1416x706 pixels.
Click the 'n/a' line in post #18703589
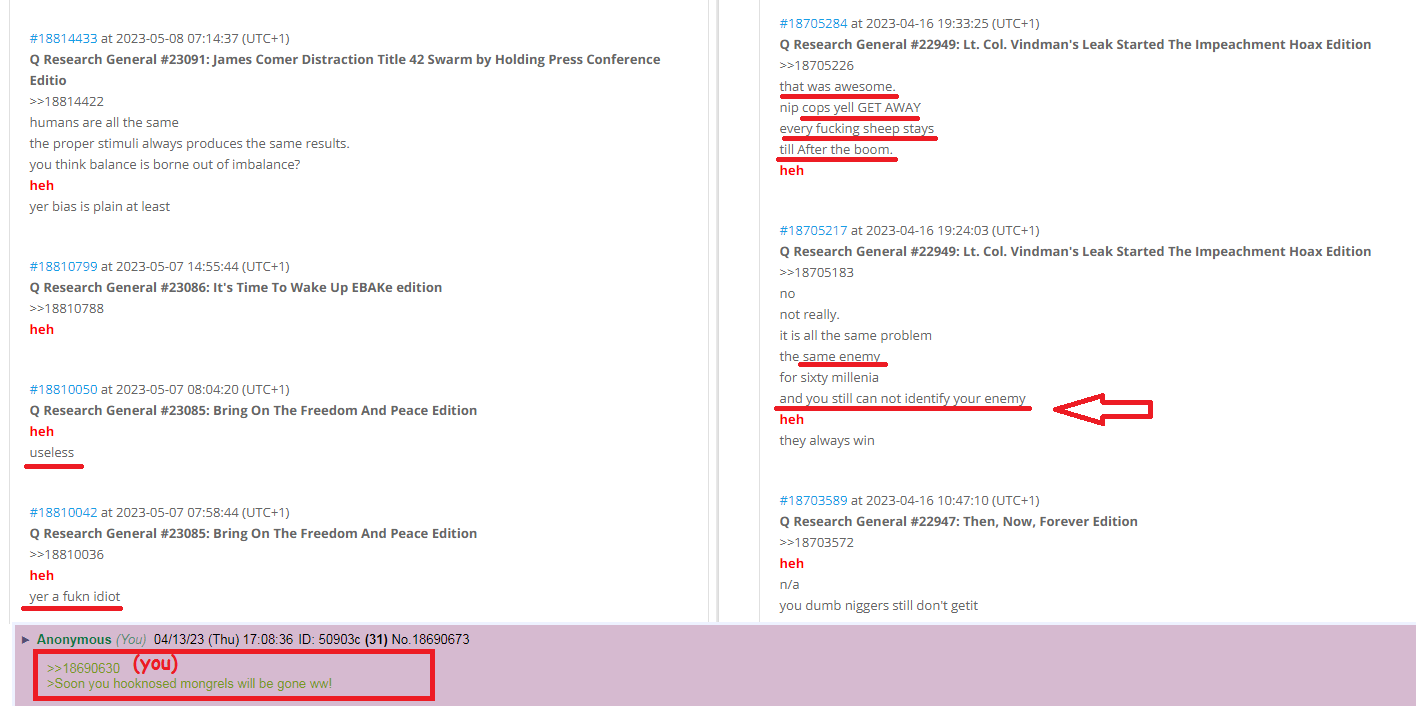pos(790,585)
